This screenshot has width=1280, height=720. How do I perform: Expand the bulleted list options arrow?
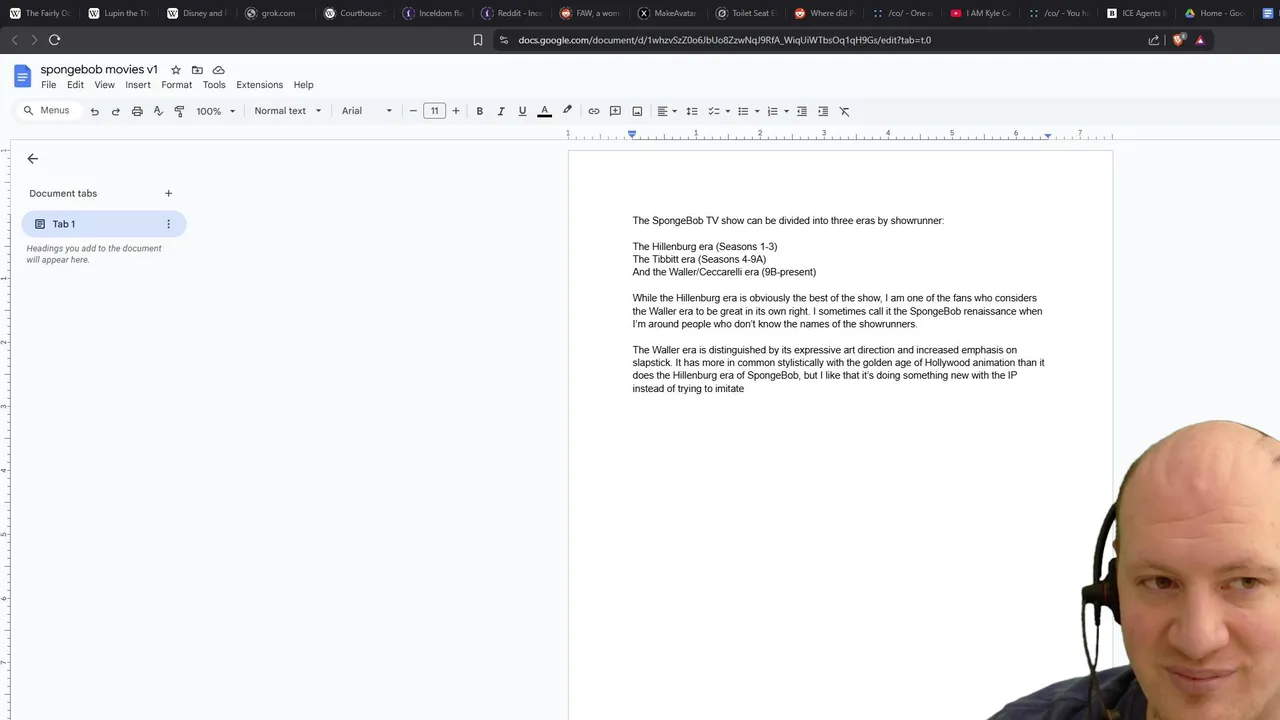tap(757, 111)
